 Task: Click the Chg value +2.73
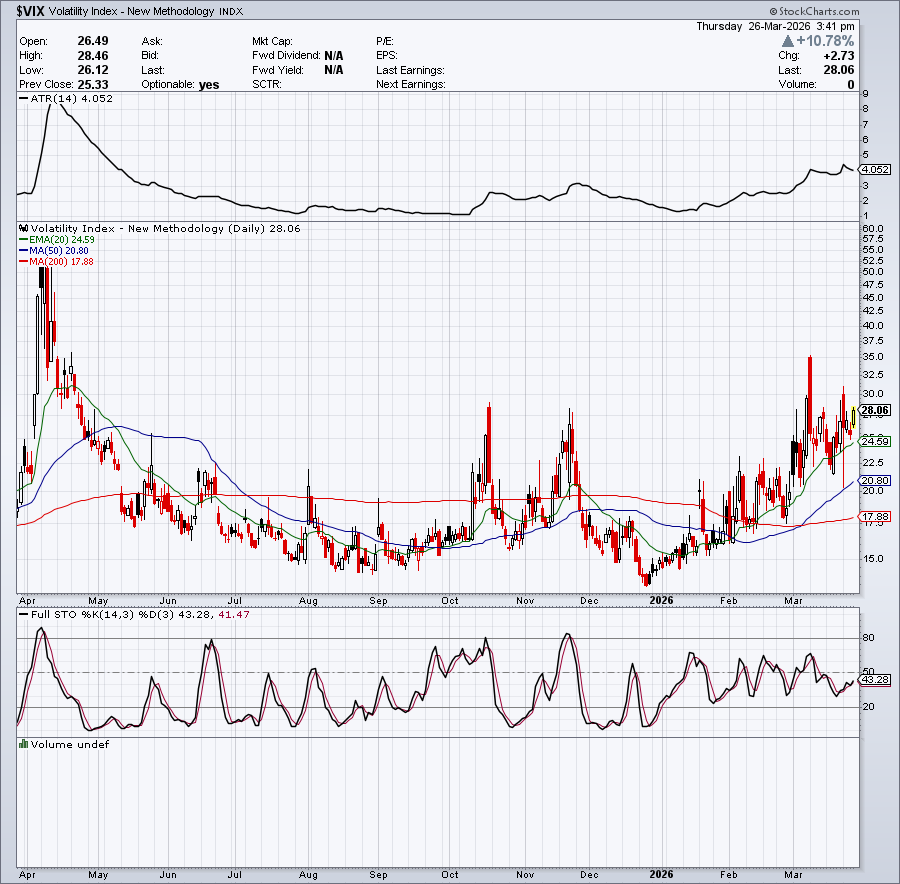coord(839,56)
